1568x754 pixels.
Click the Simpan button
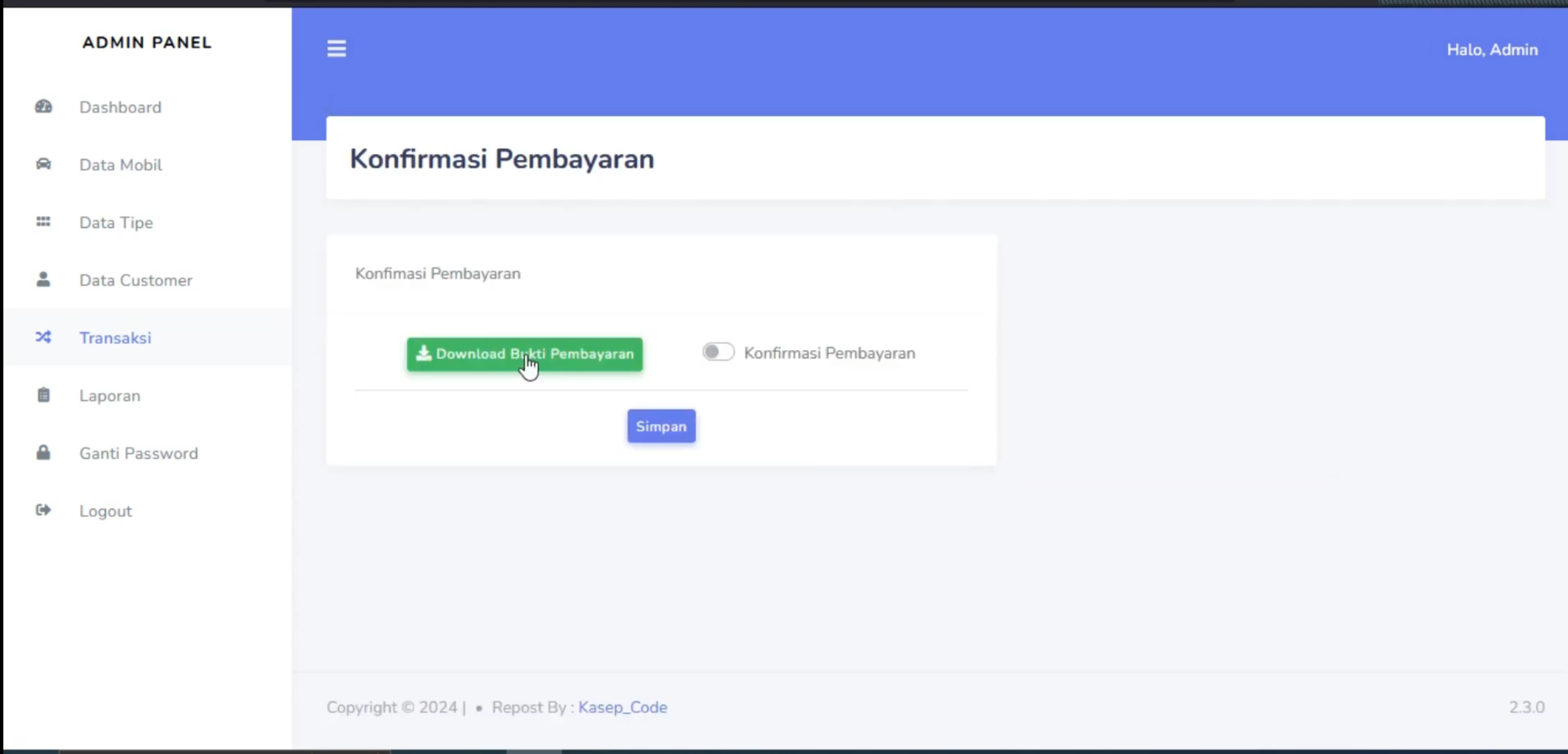click(661, 426)
